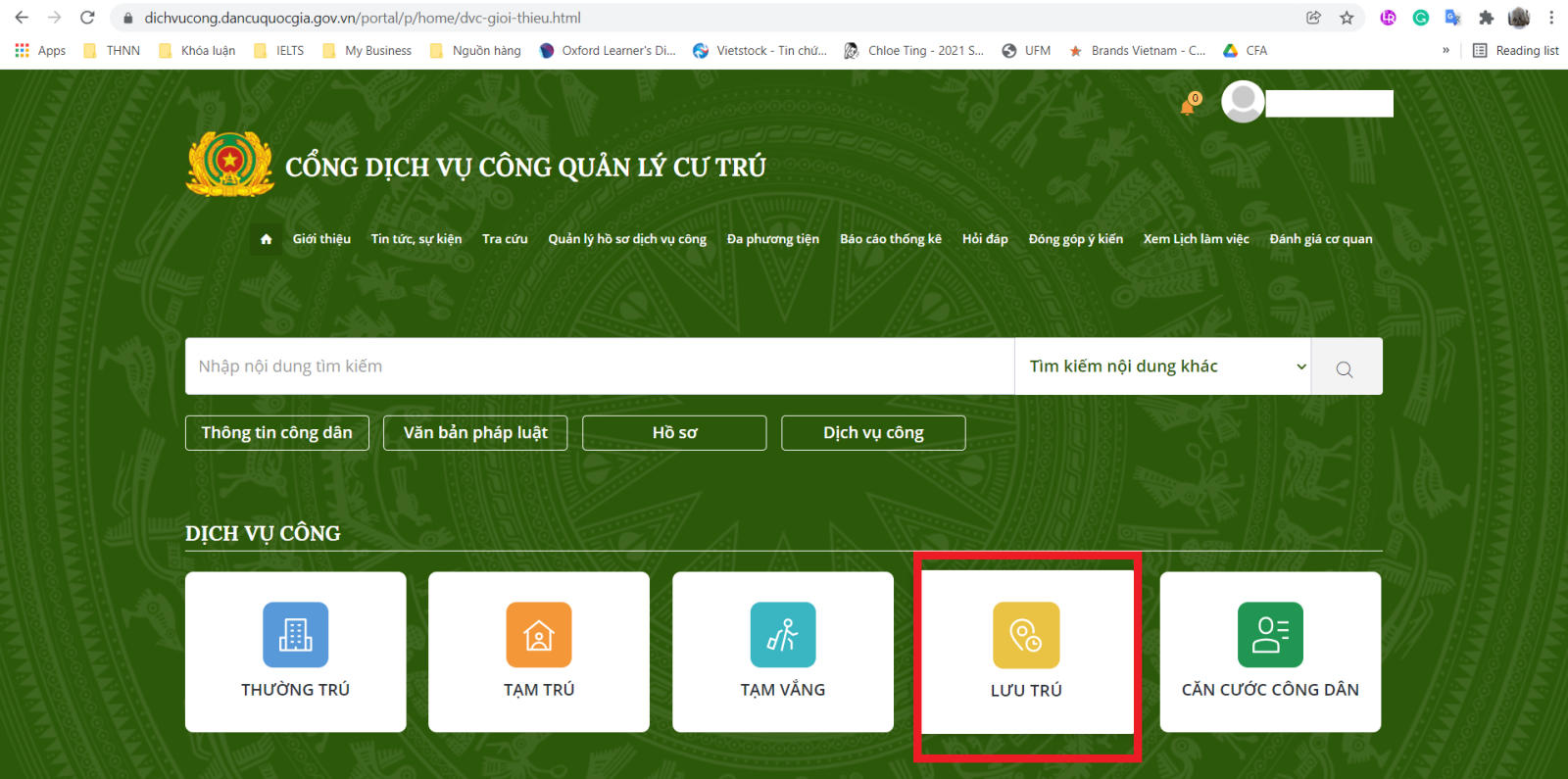Open the Chloe Ting bookmark

(x=914, y=50)
